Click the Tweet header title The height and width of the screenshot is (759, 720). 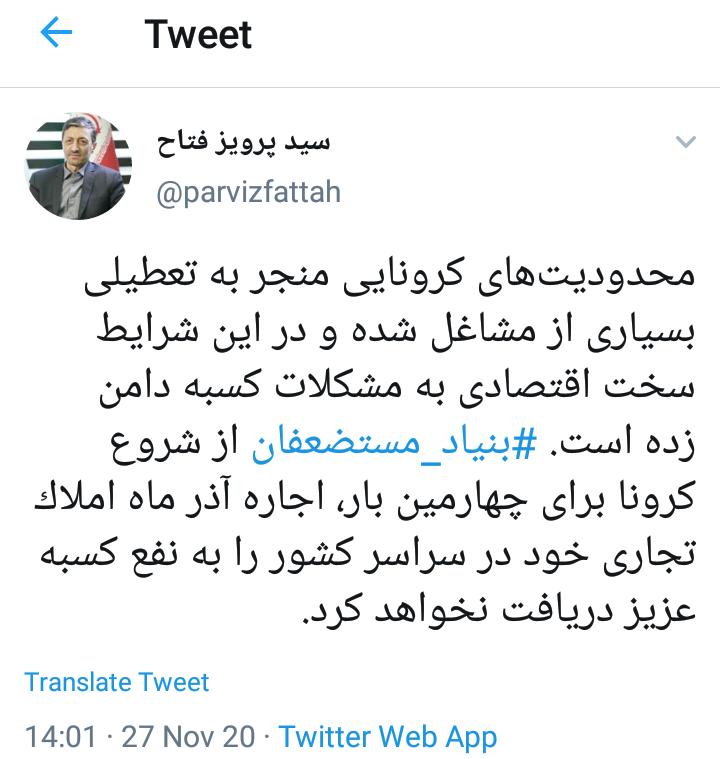click(198, 34)
